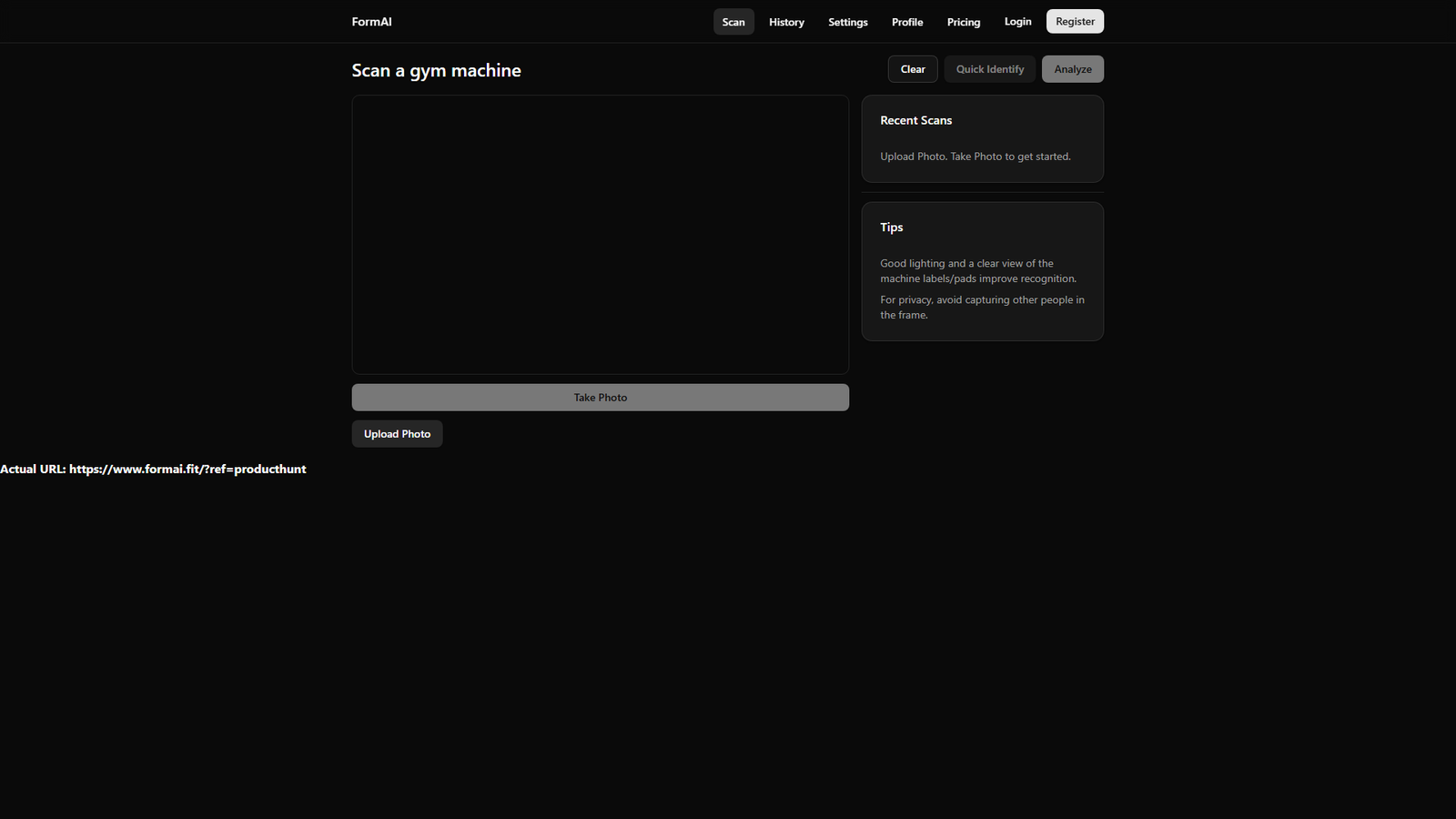Click the camera preview area
This screenshot has height=819, width=1456.
[600, 235]
